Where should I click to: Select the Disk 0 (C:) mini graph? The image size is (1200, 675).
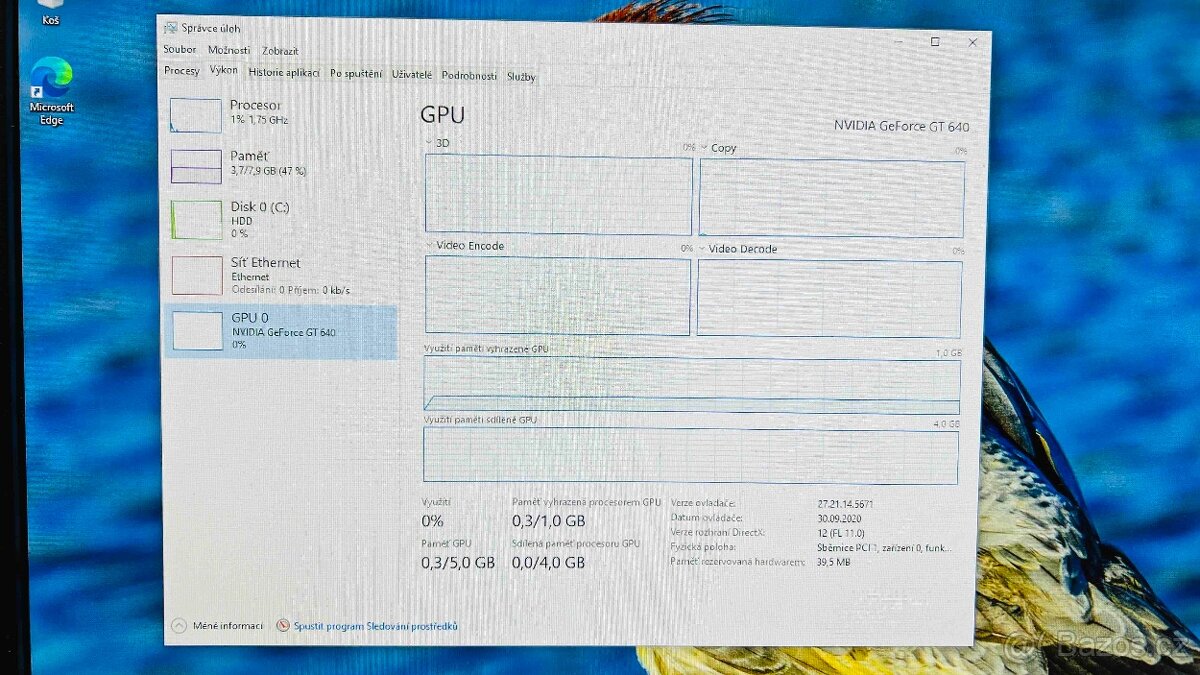196,220
